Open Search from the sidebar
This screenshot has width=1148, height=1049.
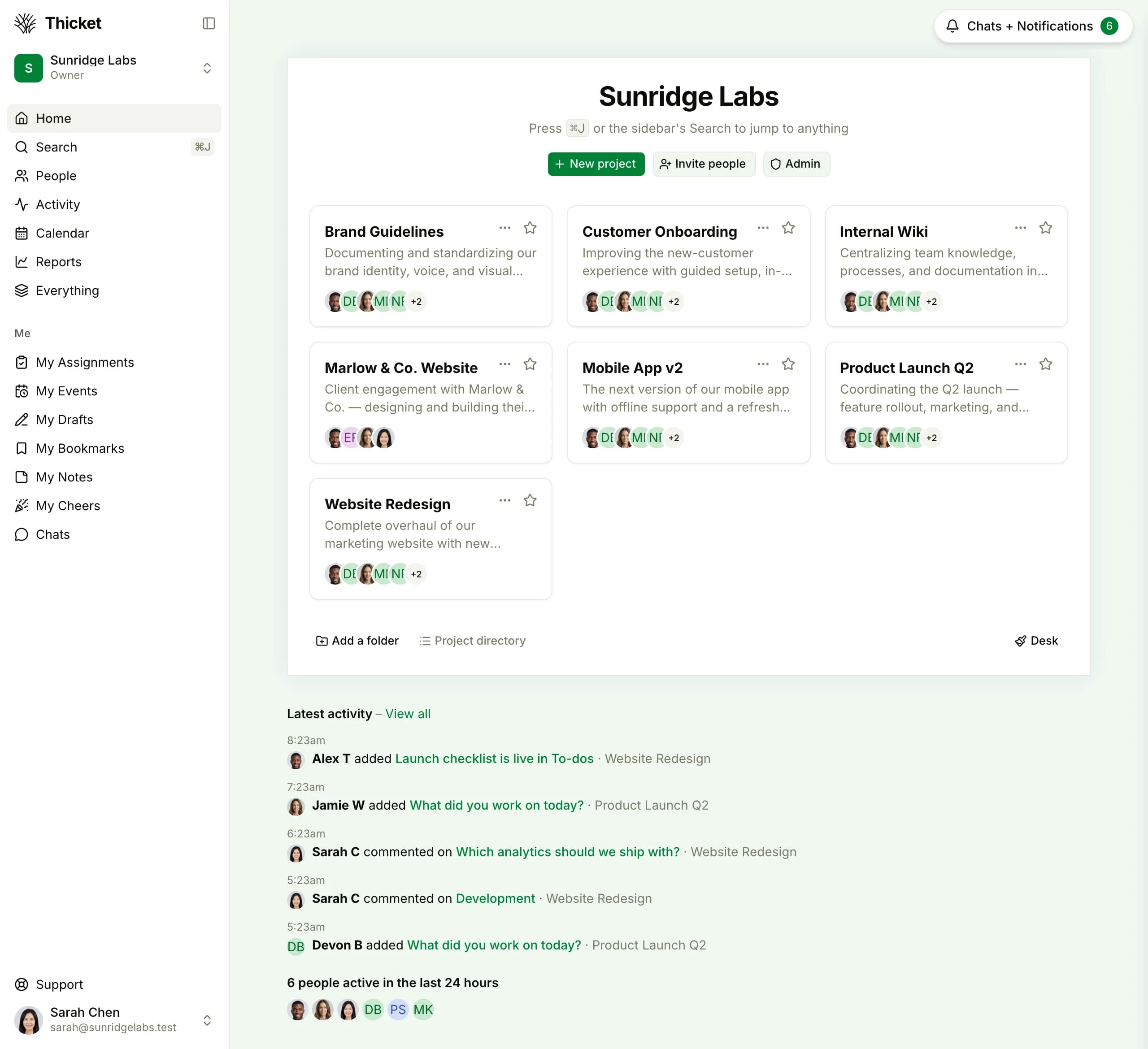(114, 147)
